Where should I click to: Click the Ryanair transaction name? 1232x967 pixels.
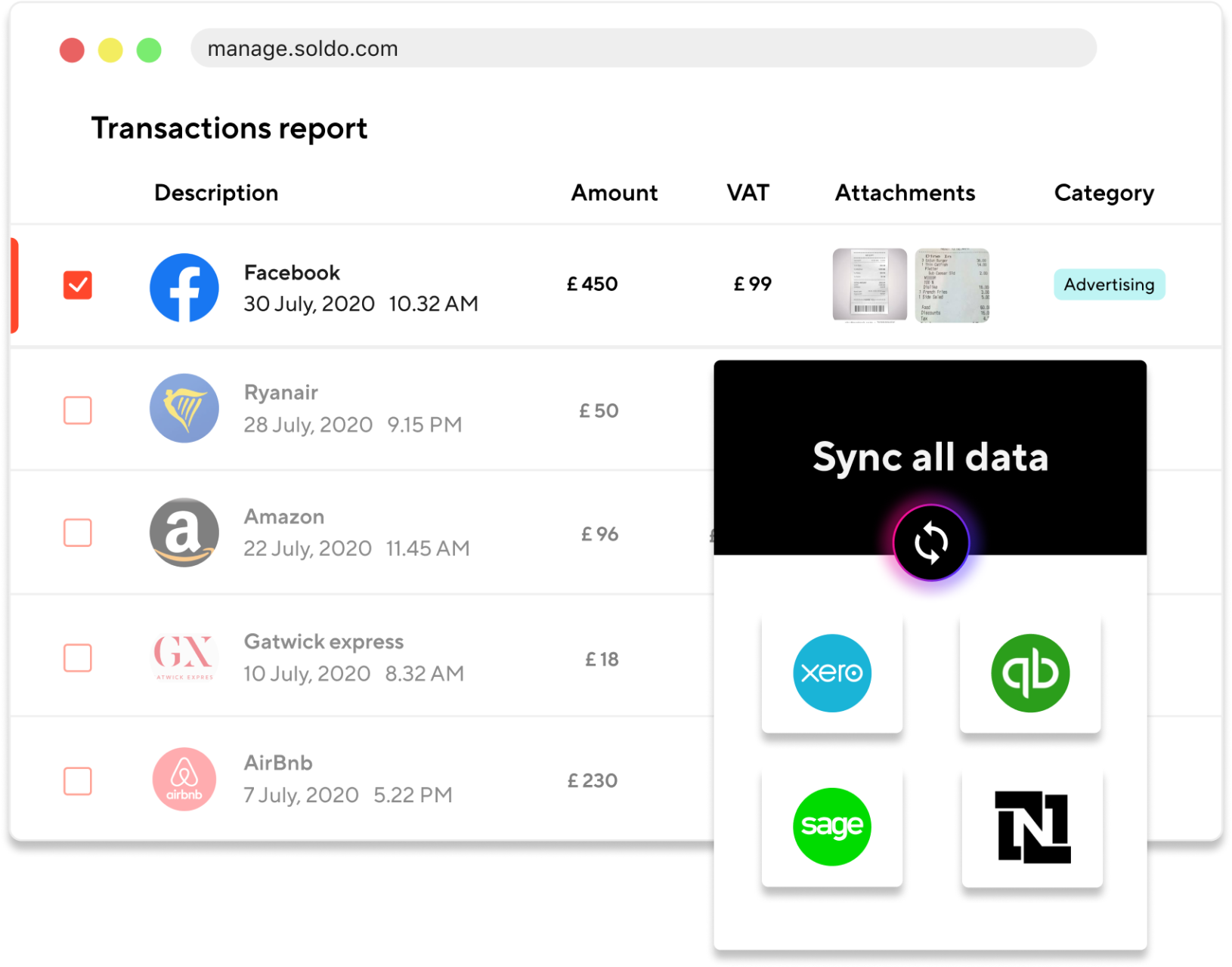coord(280,393)
